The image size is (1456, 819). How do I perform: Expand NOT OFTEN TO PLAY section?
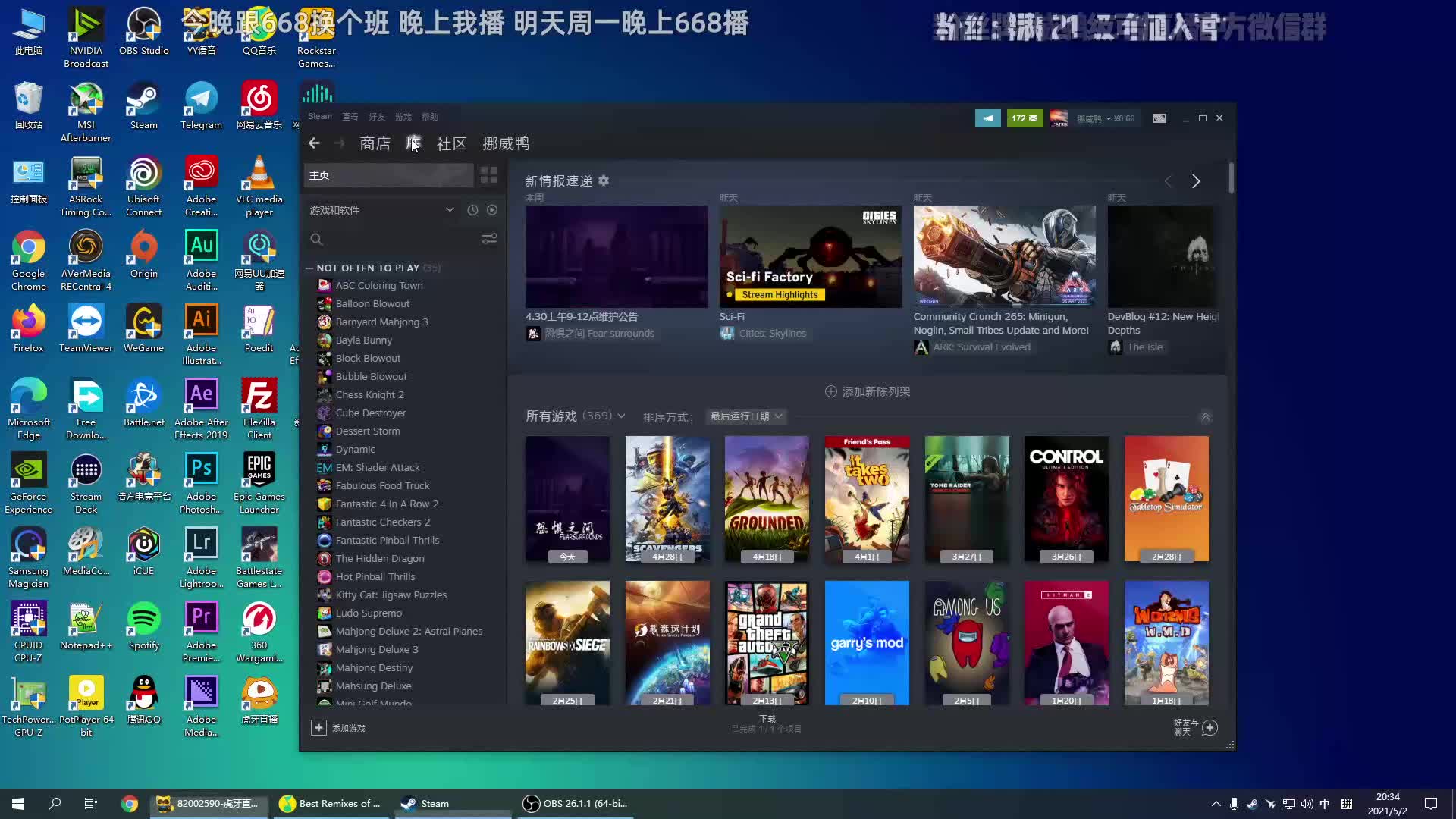tap(310, 268)
